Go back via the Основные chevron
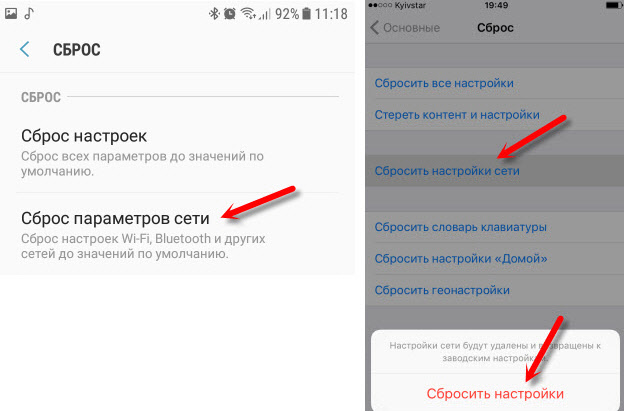Screen dimensions: 624x411 tap(406, 27)
